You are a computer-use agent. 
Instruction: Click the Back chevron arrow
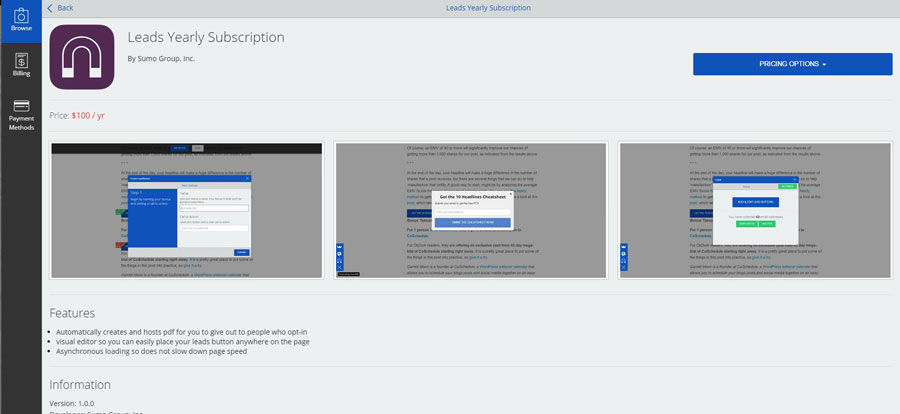pos(50,8)
